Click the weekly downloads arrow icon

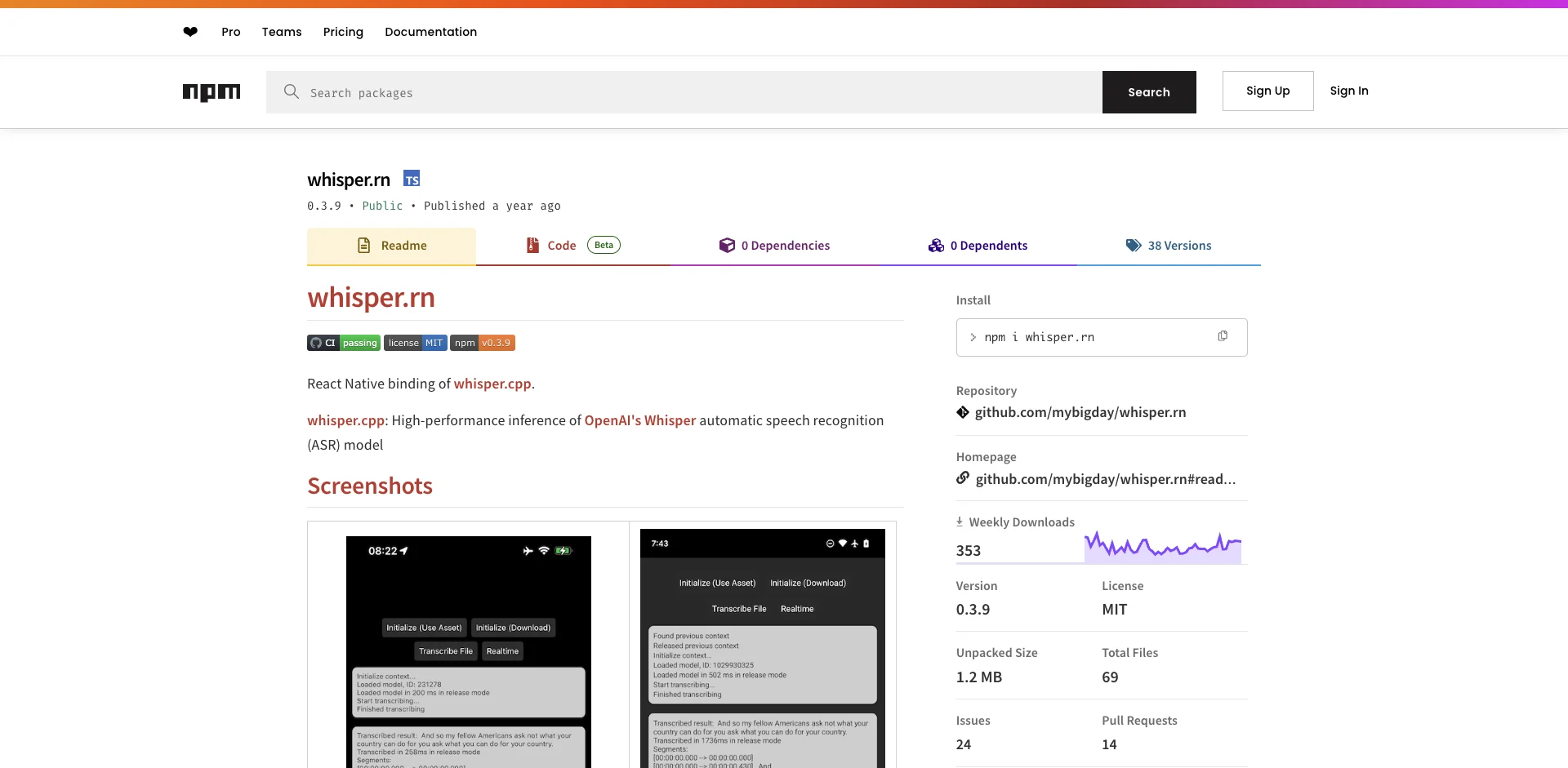click(x=960, y=522)
